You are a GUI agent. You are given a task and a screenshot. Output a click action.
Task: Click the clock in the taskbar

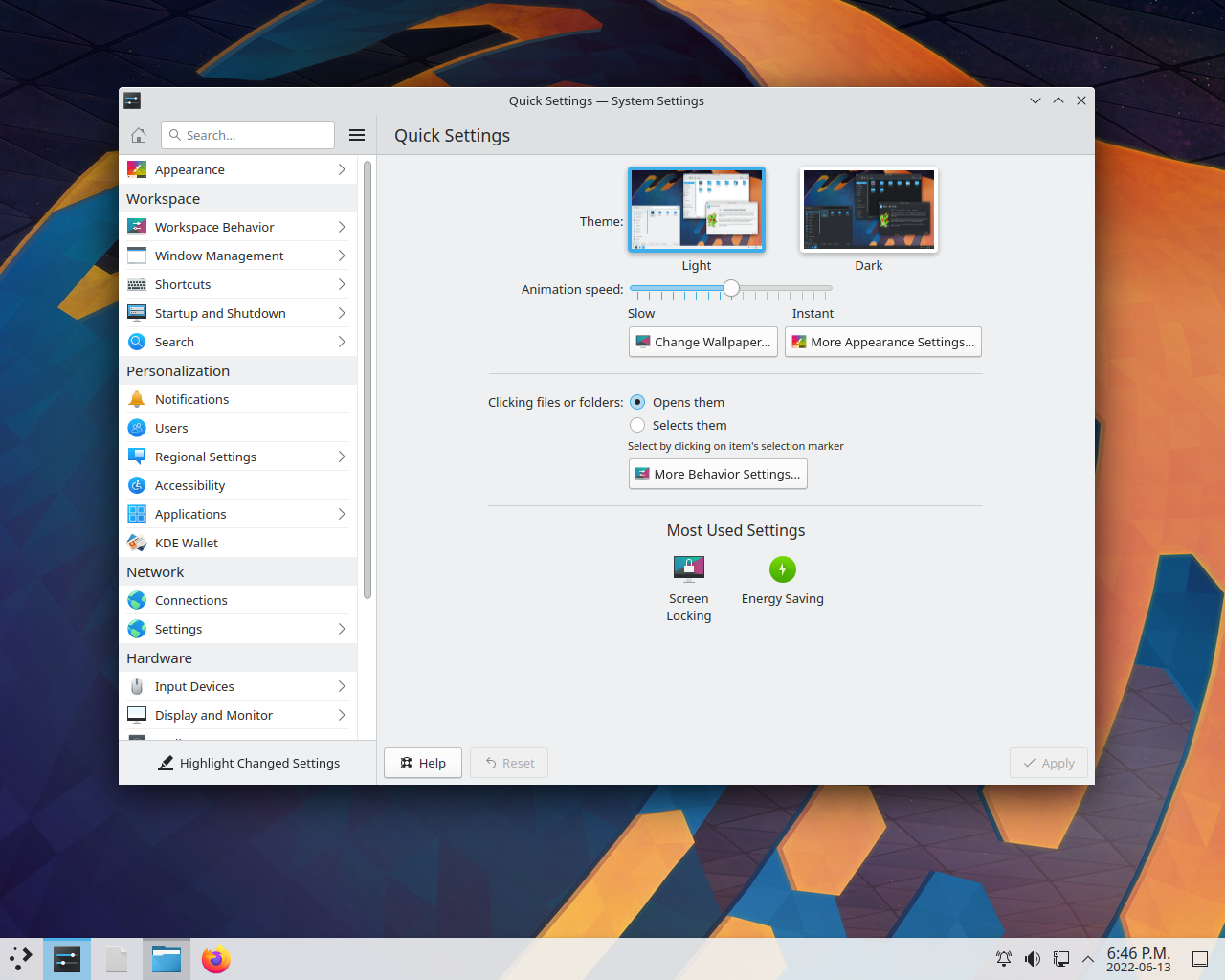1139,959
